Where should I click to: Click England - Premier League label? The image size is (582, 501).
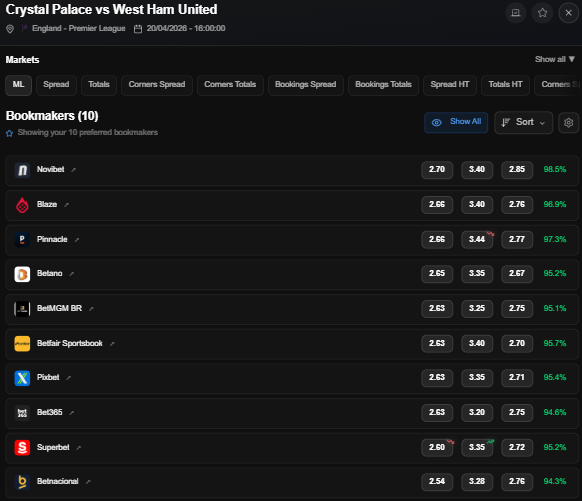tap(79, 29)
